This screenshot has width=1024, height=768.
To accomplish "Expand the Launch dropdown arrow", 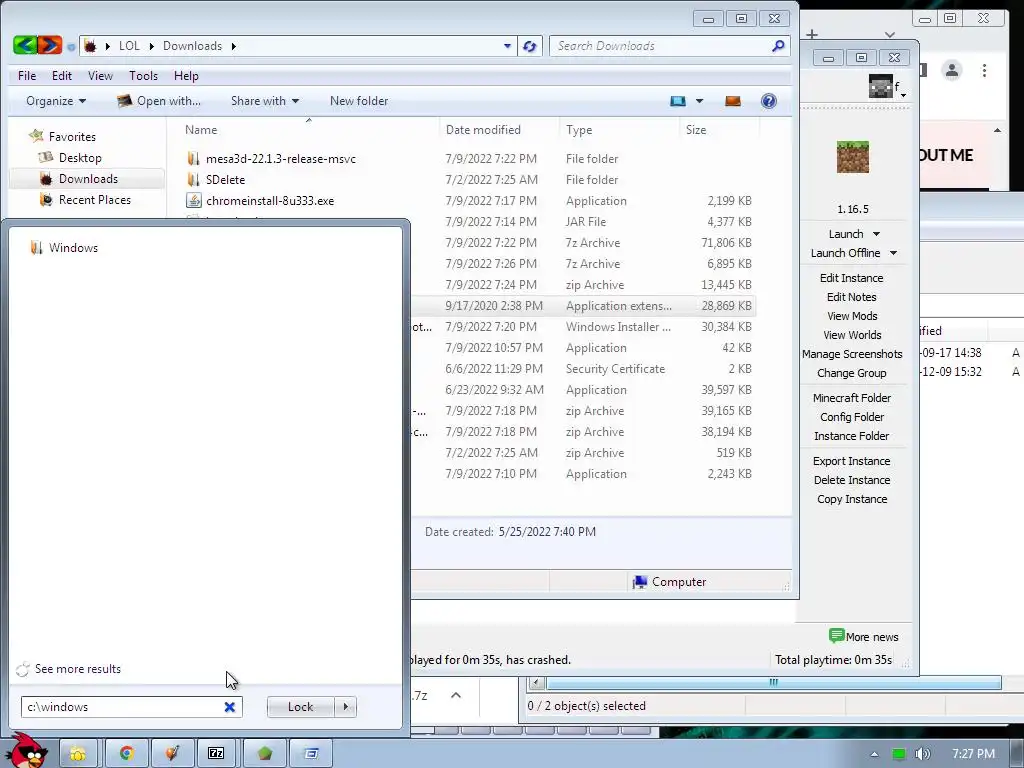I will pos(876,234).
